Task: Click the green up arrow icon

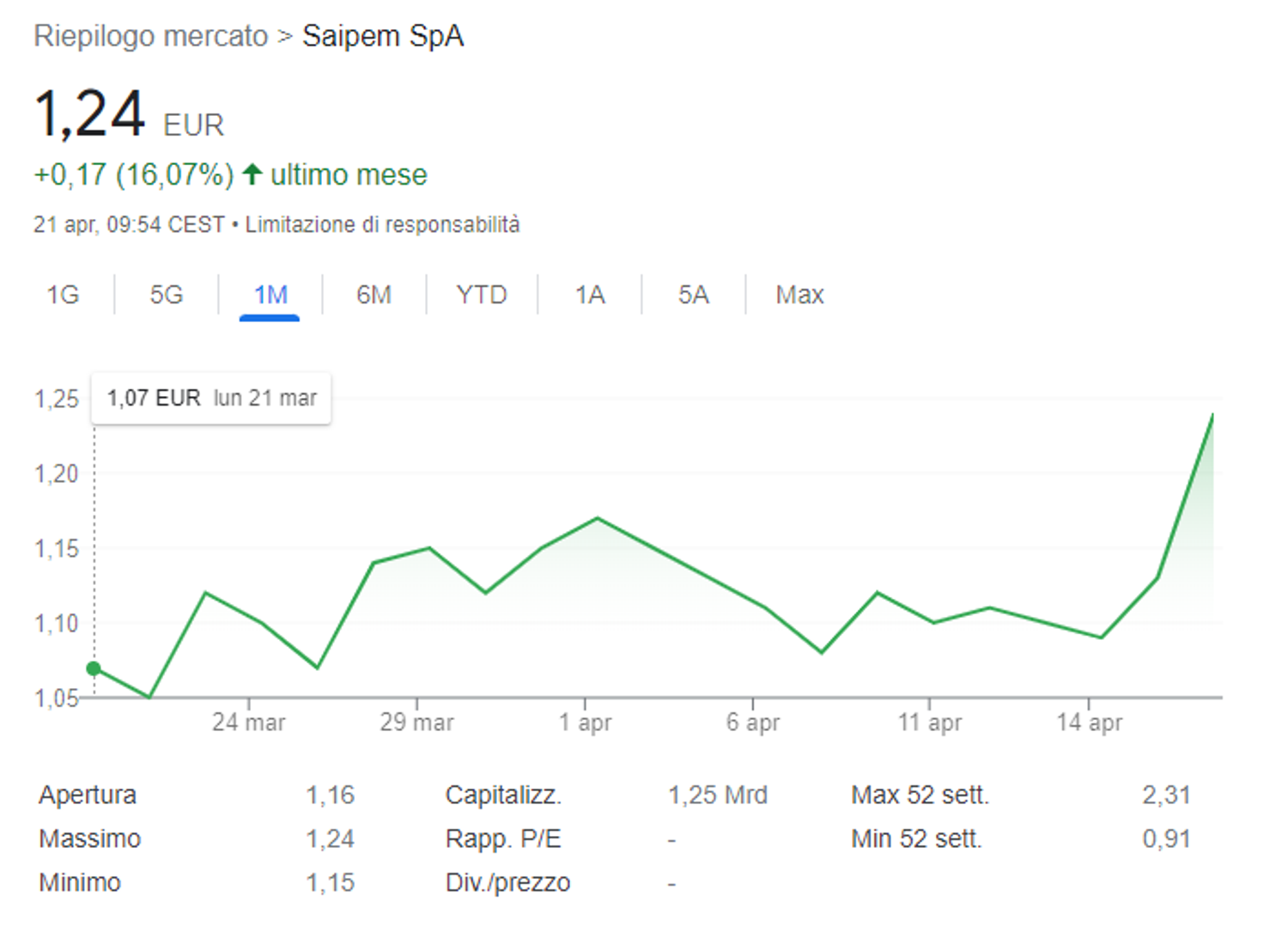Action: tap(252, 174)
